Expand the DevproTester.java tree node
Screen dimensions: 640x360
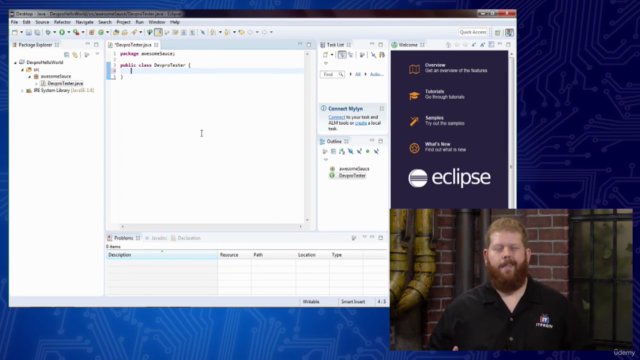36,84
